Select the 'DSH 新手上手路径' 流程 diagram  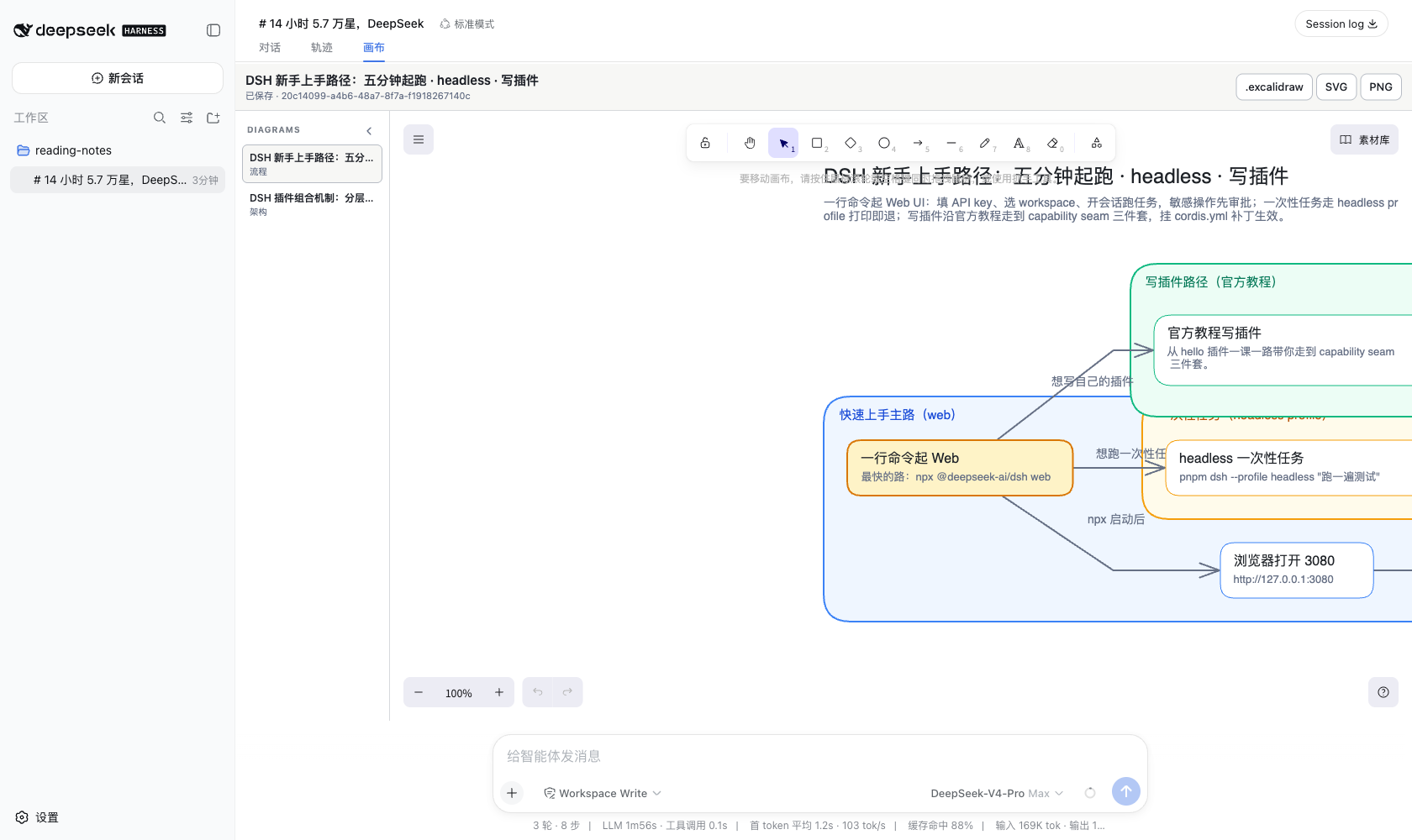click(x=312, y=164)
